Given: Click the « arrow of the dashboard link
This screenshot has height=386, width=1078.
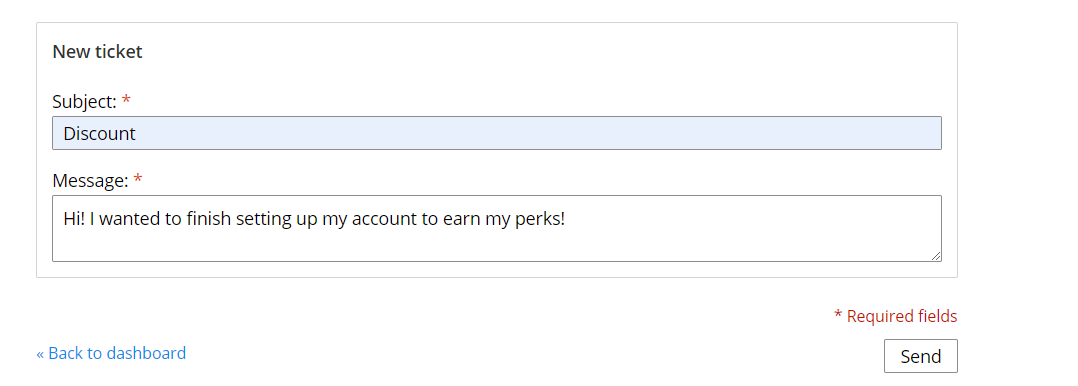Looking at the screenshot, I should point(40,354).
